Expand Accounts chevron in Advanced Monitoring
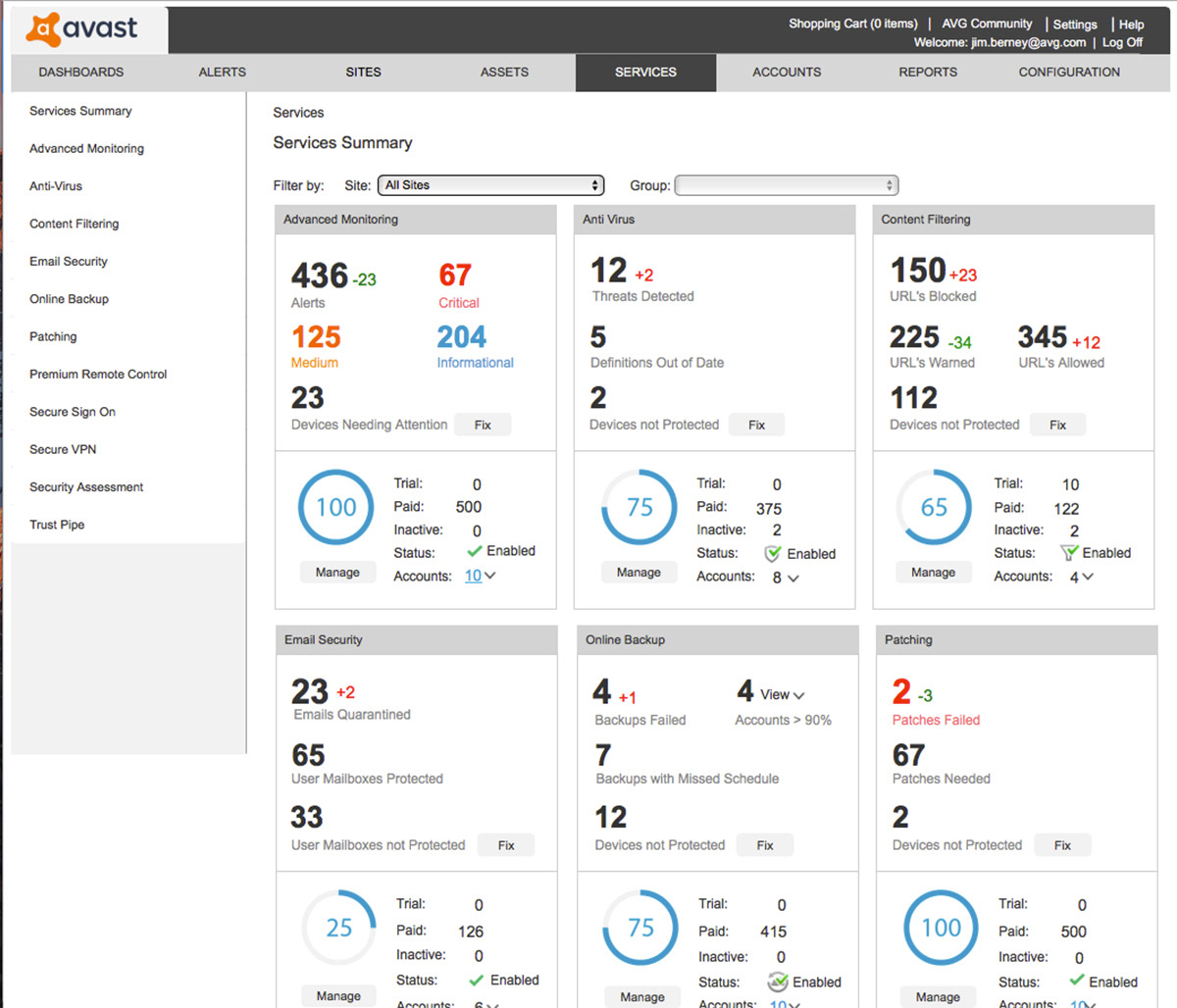The width and height of the screenshot is (1177, 1008). point(490,577)
